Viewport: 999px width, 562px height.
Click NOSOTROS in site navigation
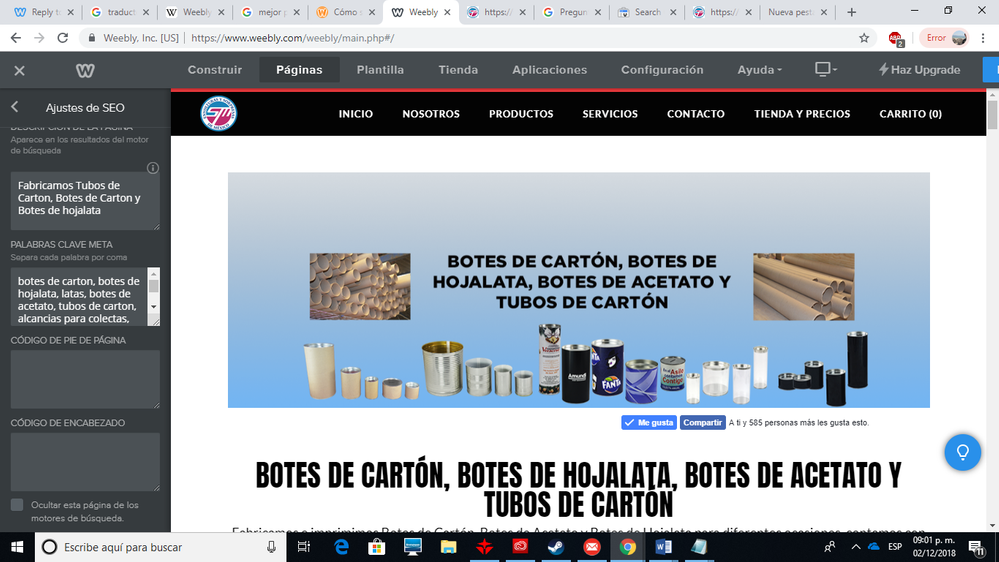click(431, 114)
